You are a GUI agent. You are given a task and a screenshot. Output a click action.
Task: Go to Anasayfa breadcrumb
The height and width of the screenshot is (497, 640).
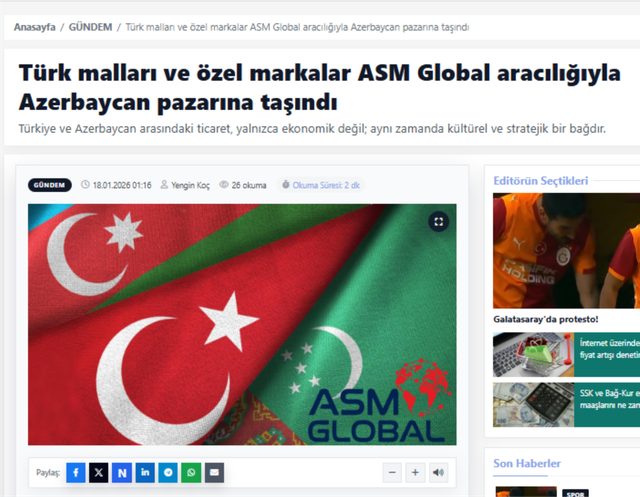point(35,27)
